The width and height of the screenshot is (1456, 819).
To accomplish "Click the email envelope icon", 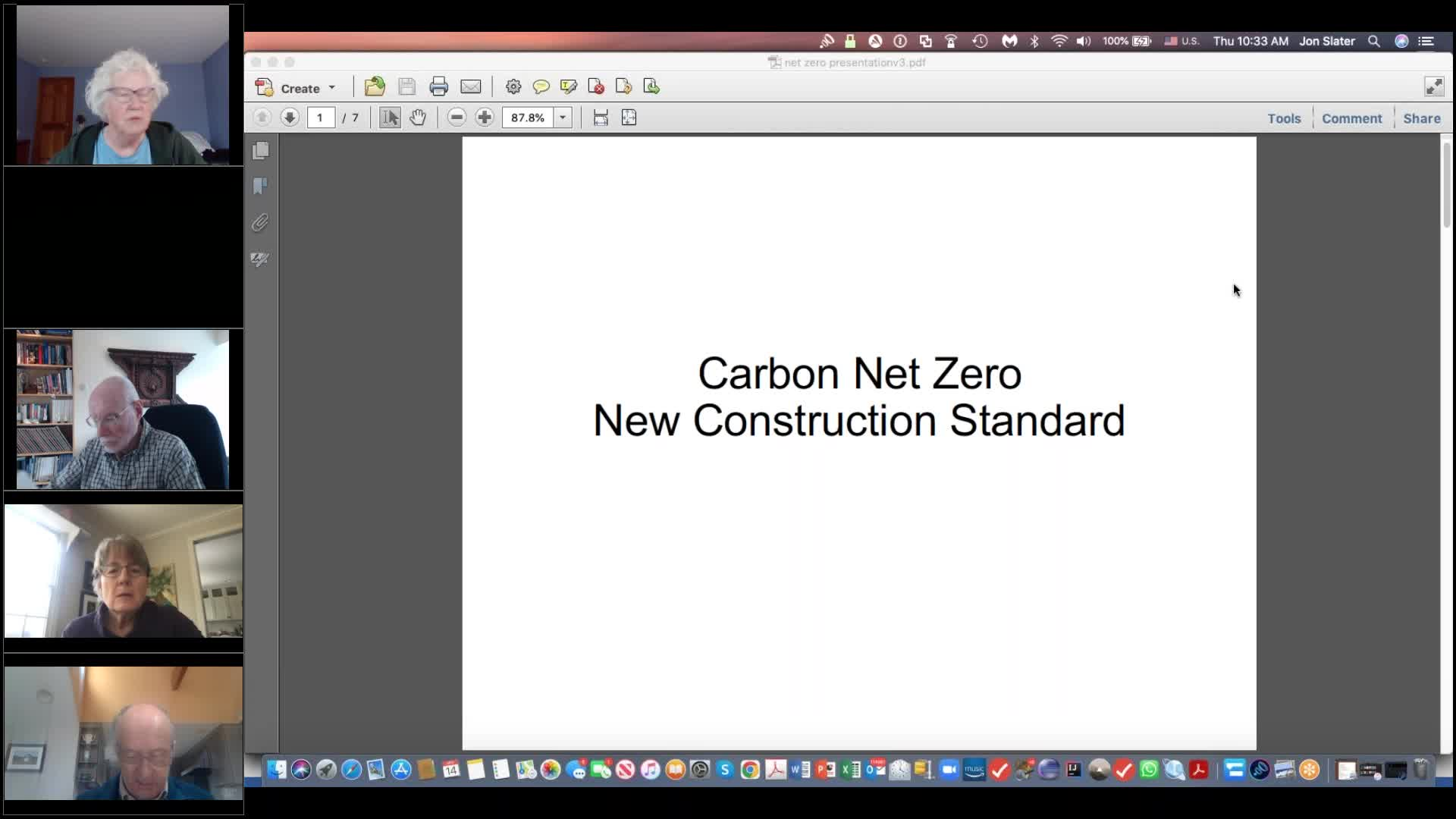I will pos(470,87).
